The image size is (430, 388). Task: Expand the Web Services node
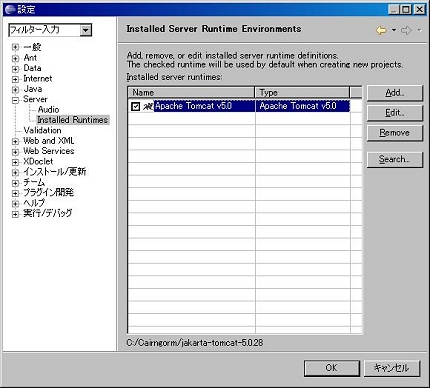click(15, 152)
